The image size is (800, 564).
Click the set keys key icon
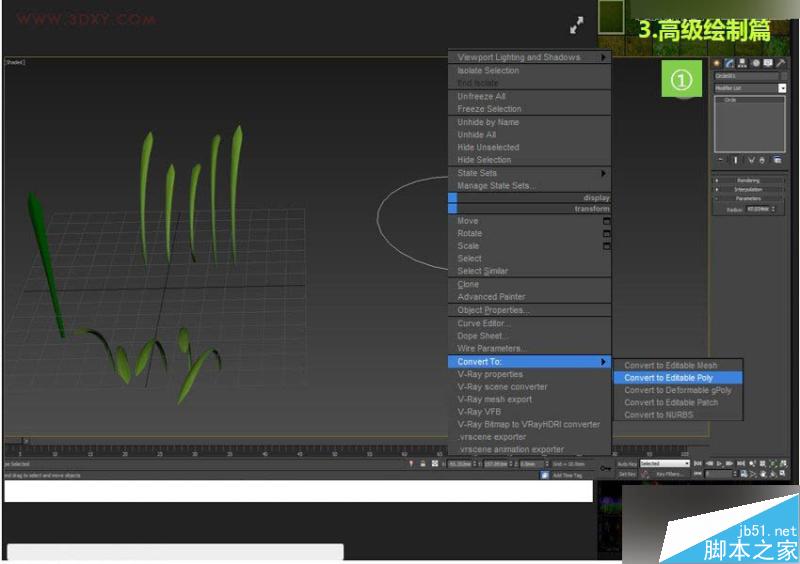point(605,469)
